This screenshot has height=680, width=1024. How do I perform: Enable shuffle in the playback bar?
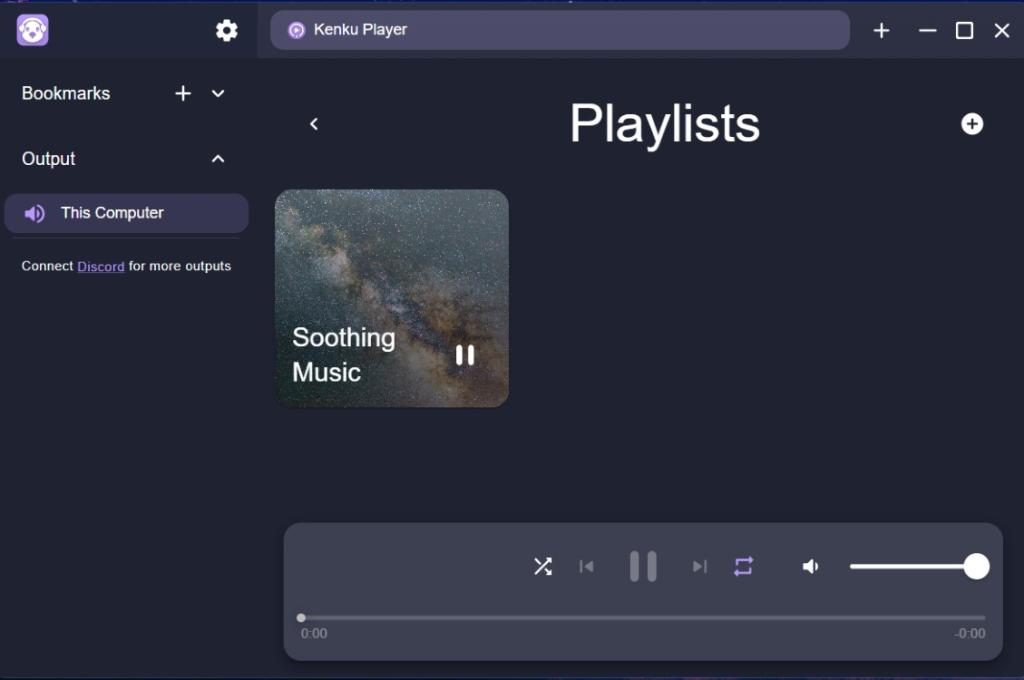(543, 566)
